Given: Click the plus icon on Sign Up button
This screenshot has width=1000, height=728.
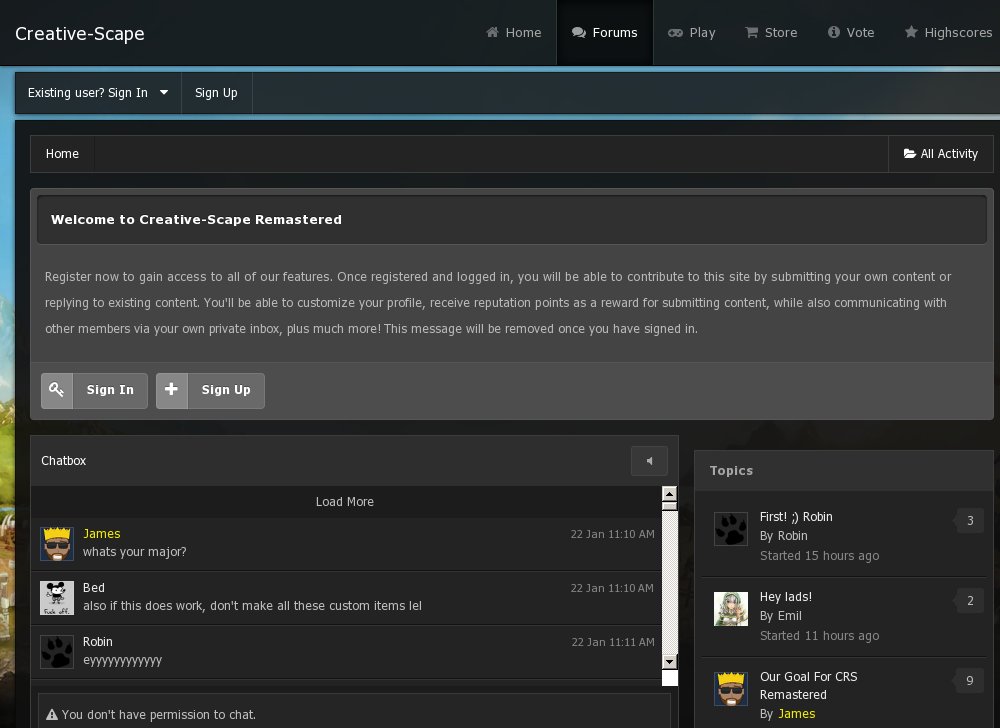Looking at the screenshot, I should 172,390.
